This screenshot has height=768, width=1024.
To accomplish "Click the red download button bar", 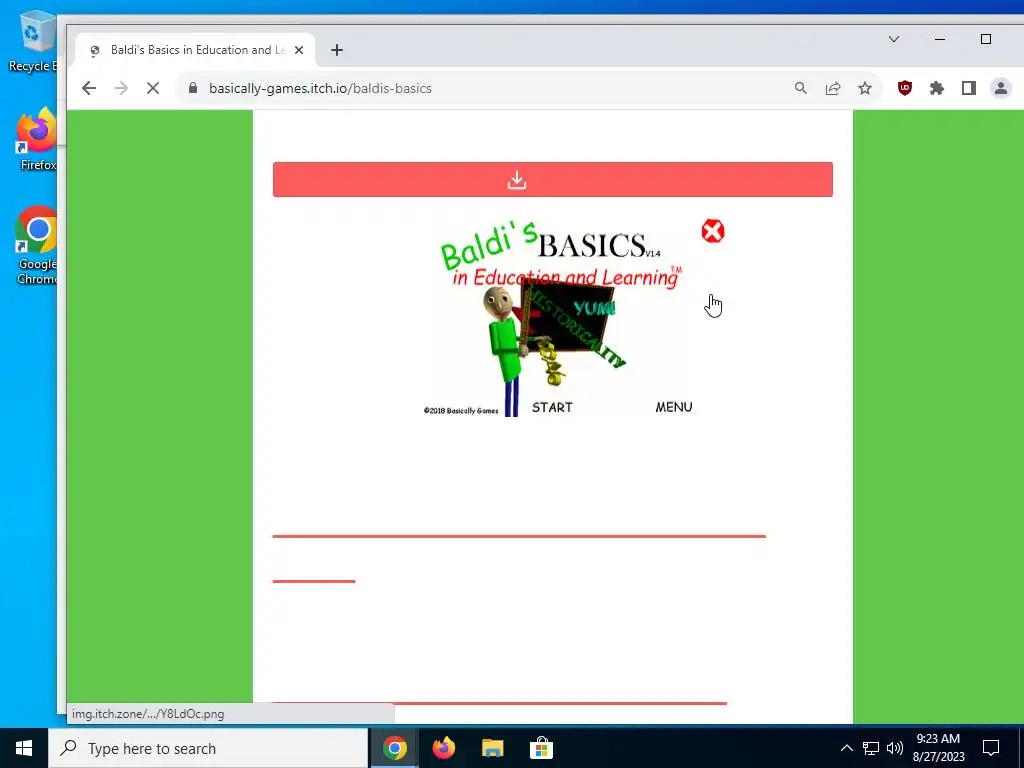I will coord(552,180).
